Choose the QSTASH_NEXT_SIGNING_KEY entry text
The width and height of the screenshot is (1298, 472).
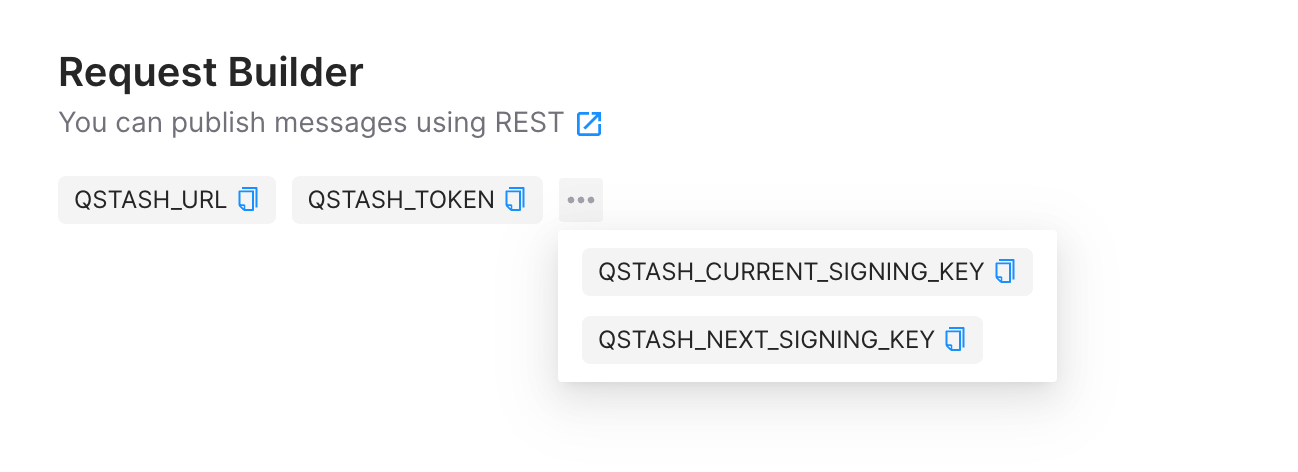(766, 340)
